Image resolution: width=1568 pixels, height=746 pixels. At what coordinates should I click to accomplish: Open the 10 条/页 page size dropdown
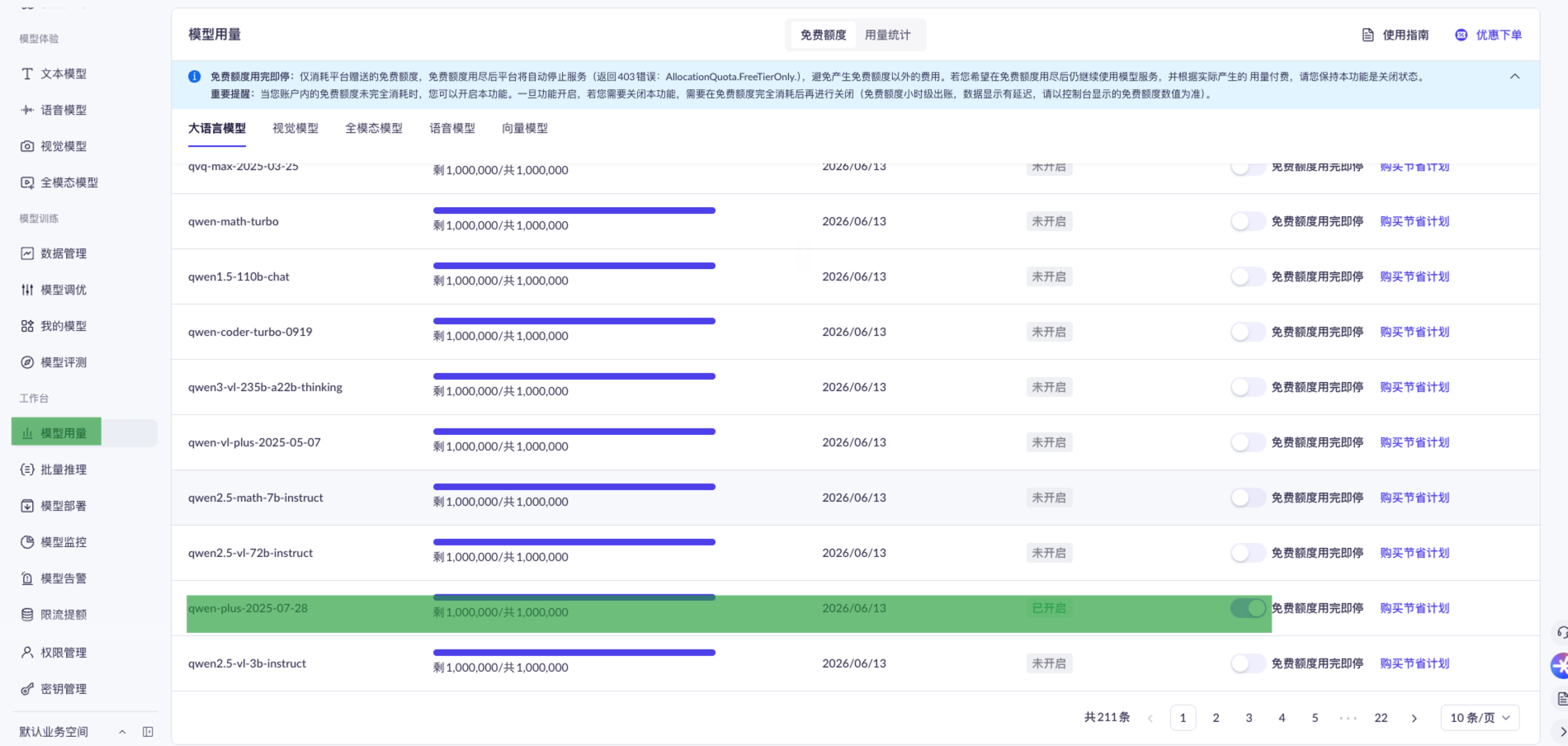pos(1479,717)
